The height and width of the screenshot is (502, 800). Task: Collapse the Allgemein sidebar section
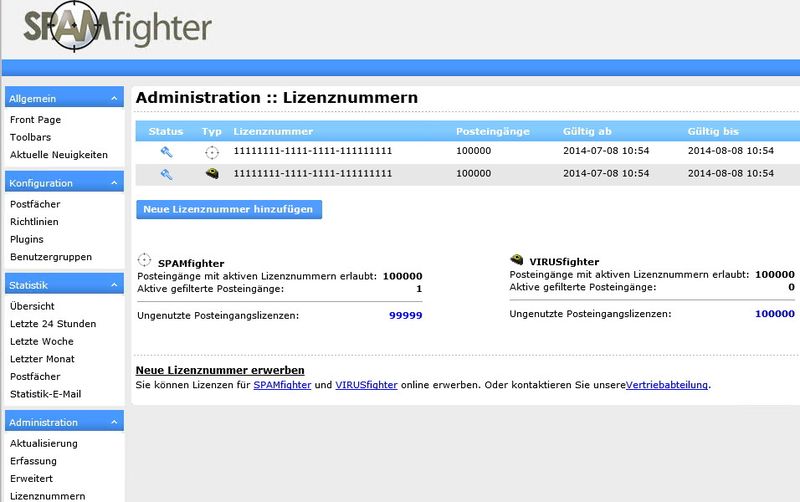[x=114, y=98]
